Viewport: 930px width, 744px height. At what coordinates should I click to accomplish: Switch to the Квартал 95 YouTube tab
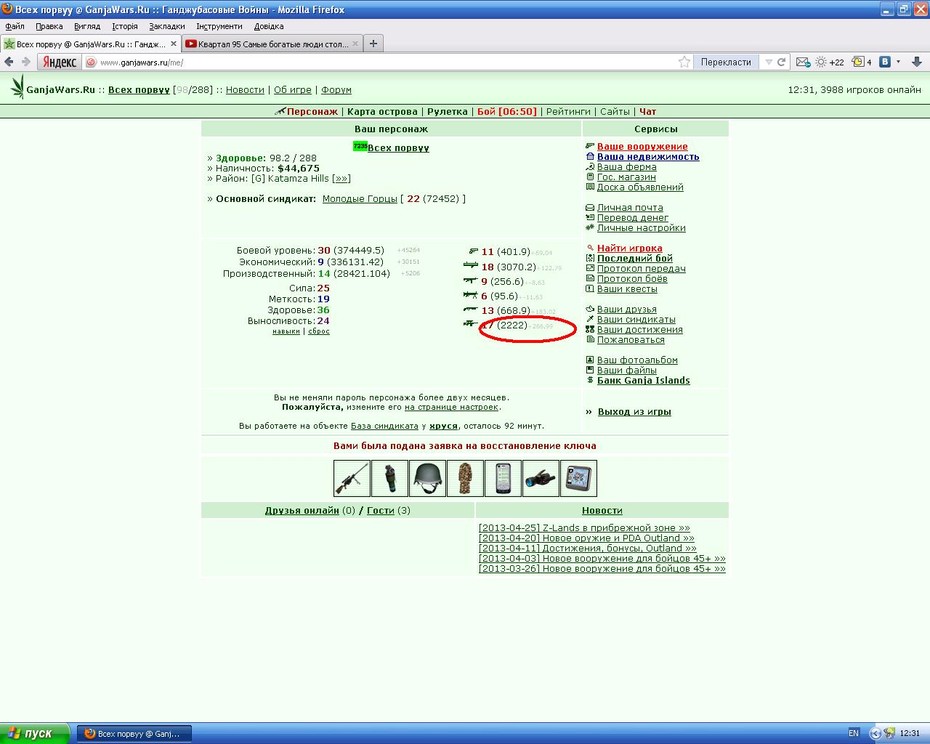272,43
